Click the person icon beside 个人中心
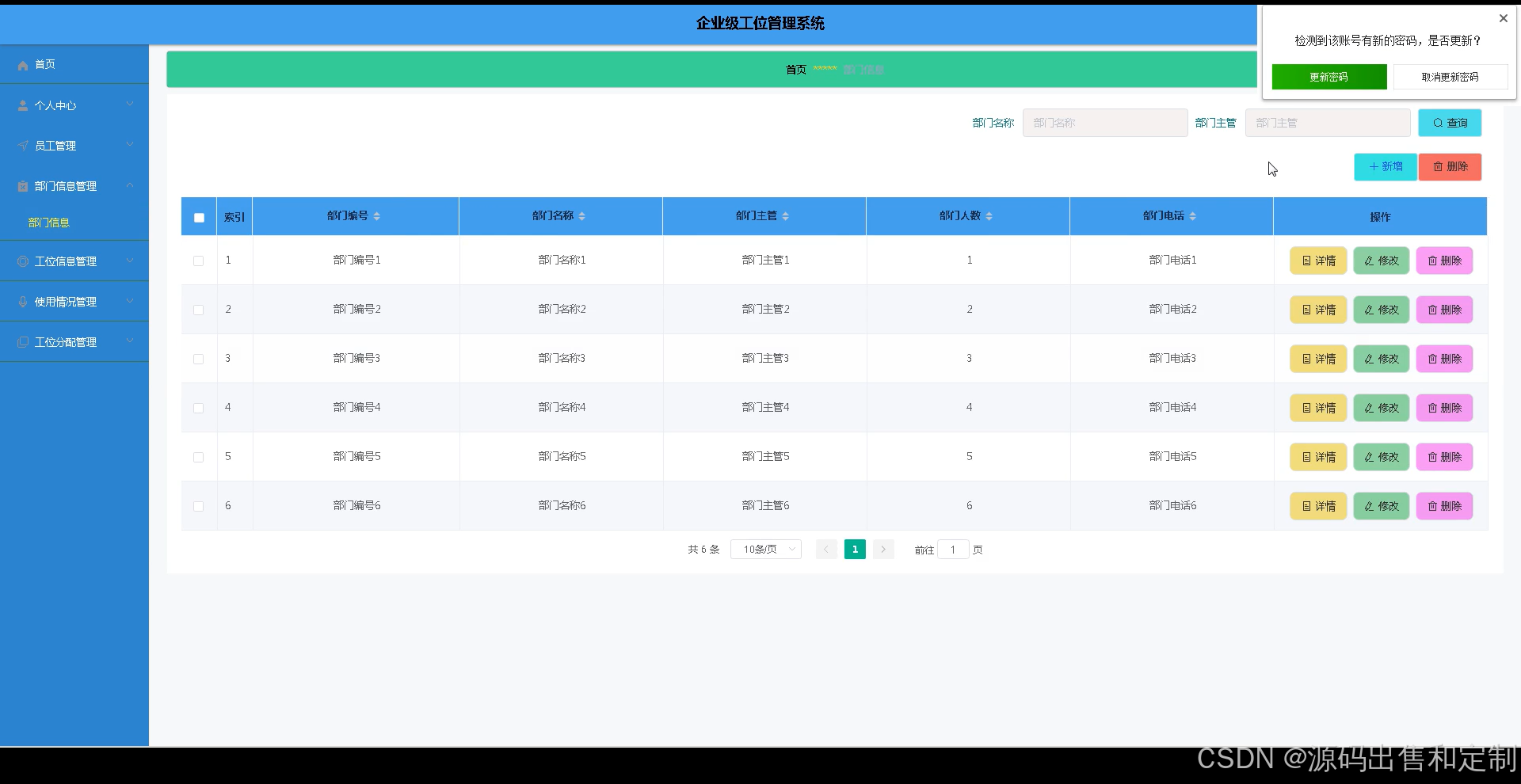Viewport: 1521px width, 784px height. pos(23,105)
